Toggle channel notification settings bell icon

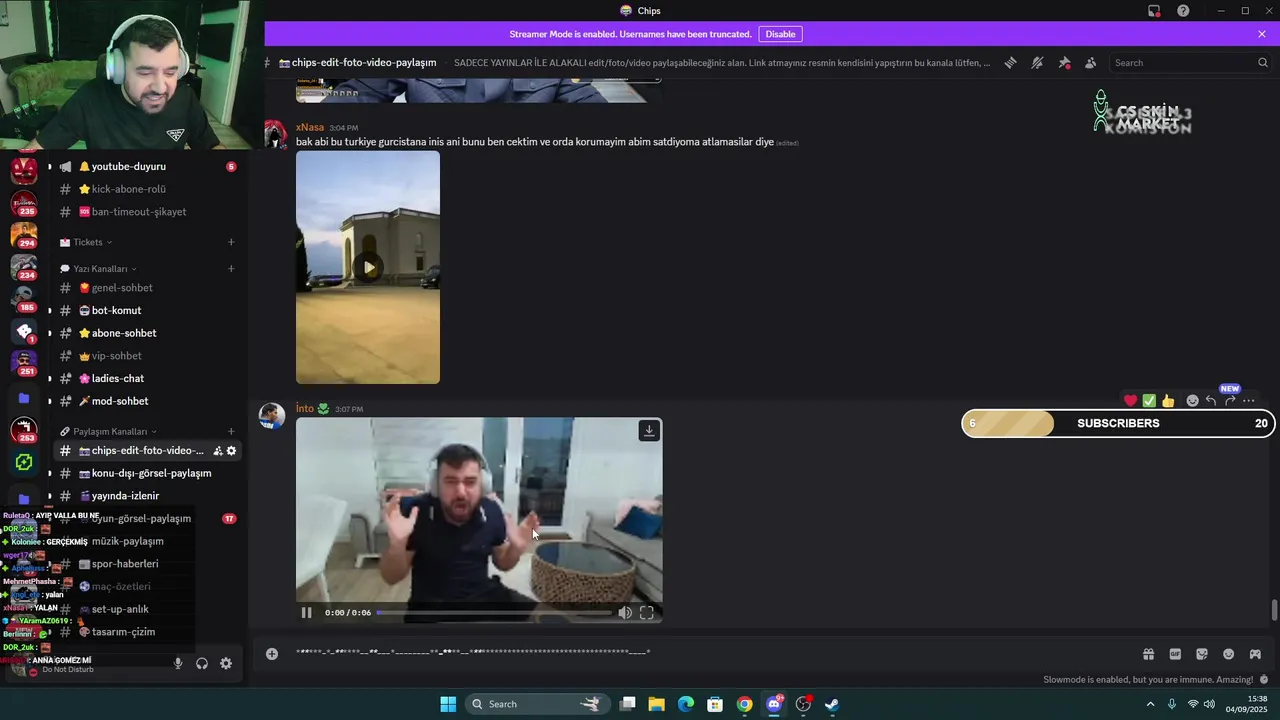point(1038,63)
